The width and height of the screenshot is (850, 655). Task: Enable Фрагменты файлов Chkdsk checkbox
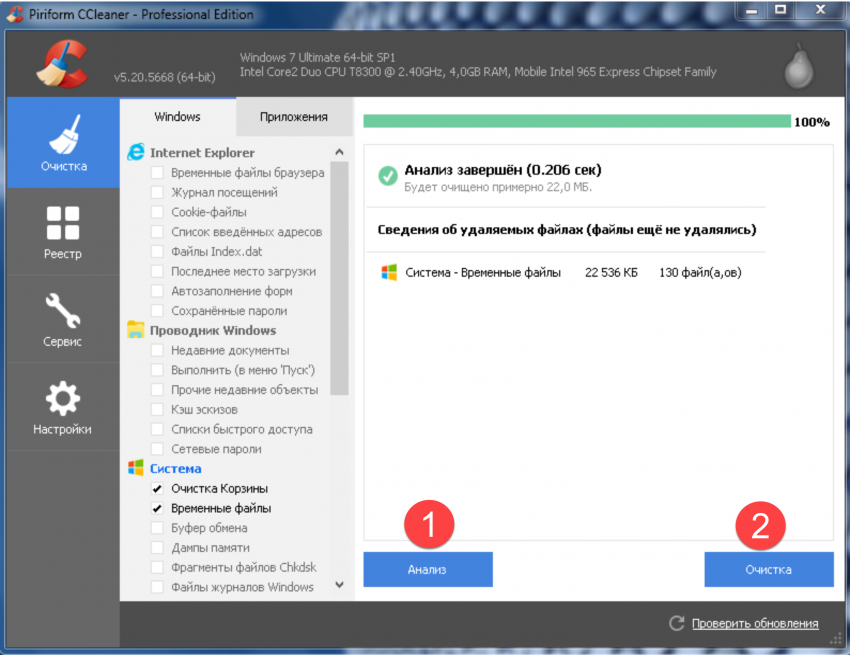coord(157,567)
